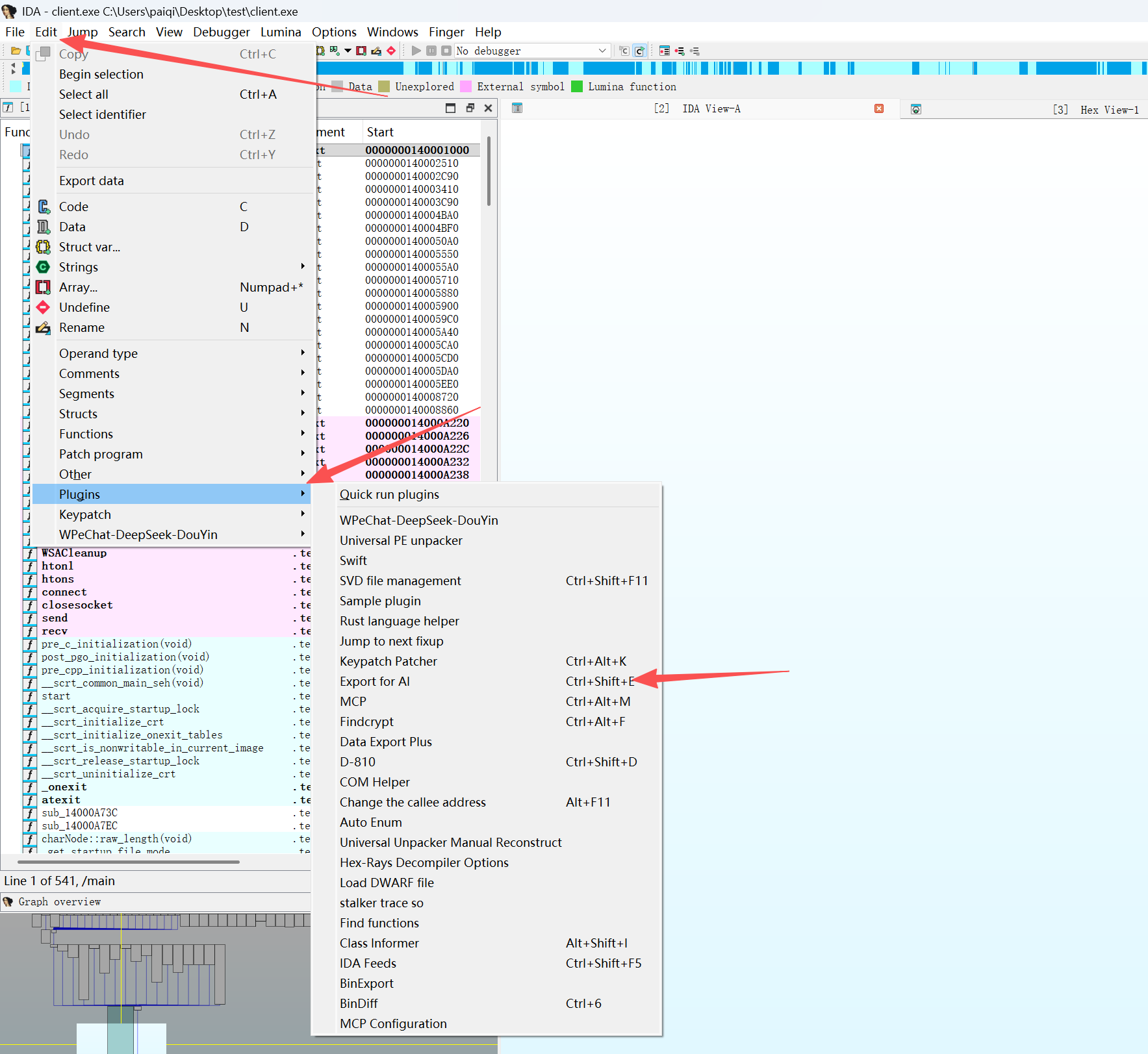Viewport: 1148px width, 1054px height.
Task: Select the Code menu item
Action: (174, 207)
